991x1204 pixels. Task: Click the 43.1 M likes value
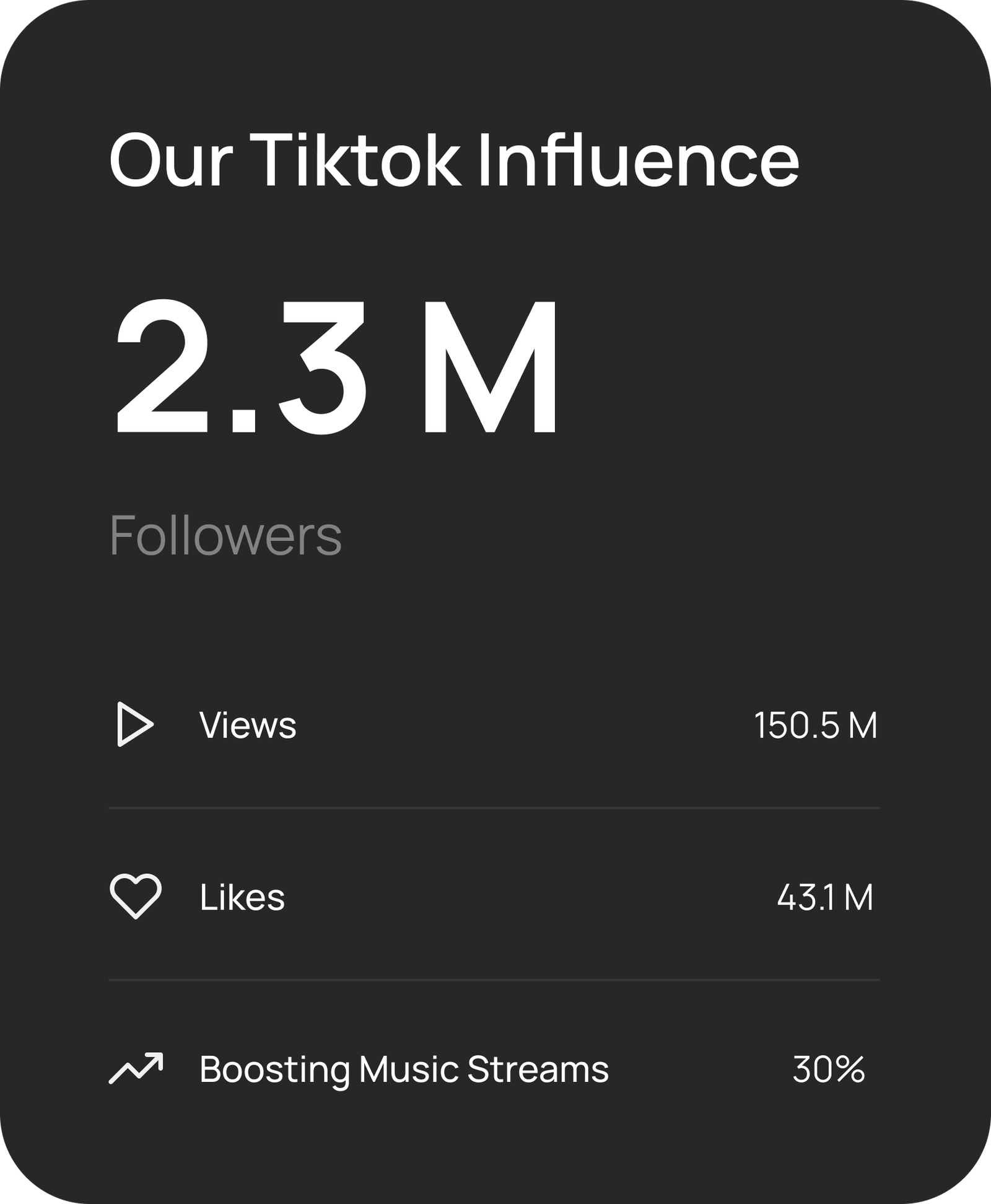pos(825,897)
